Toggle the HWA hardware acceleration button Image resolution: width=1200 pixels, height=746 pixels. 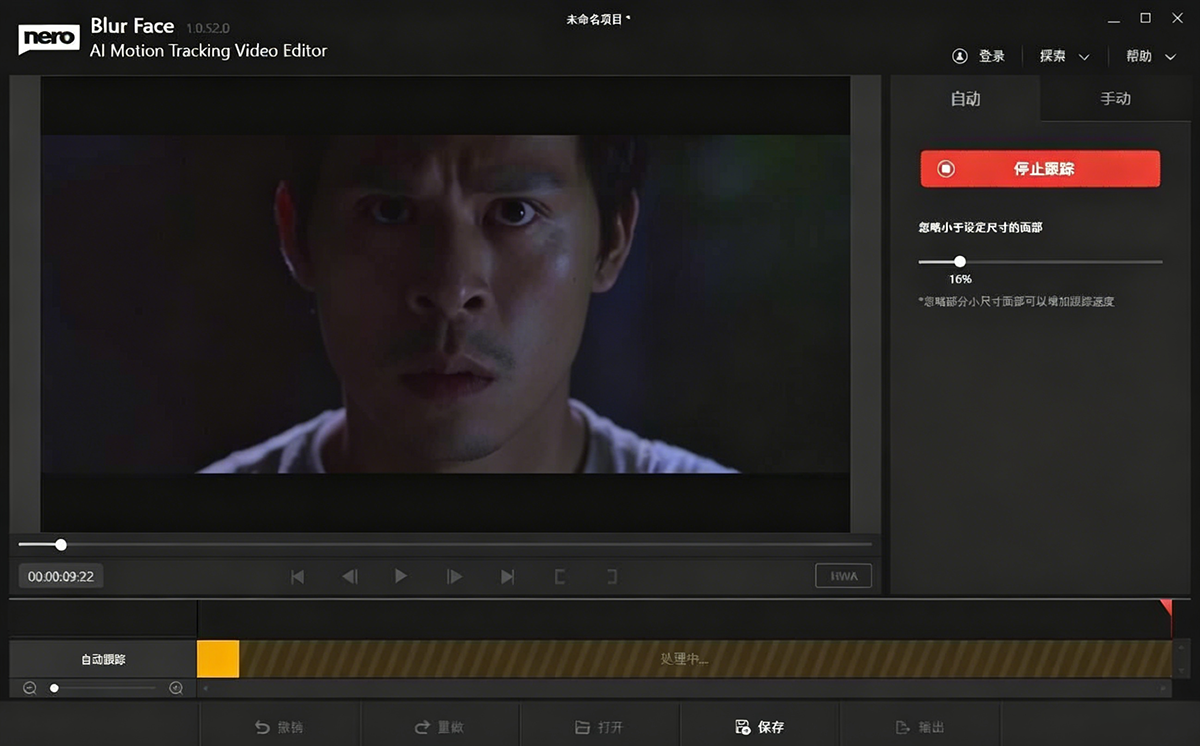click(x=843, y=576)
